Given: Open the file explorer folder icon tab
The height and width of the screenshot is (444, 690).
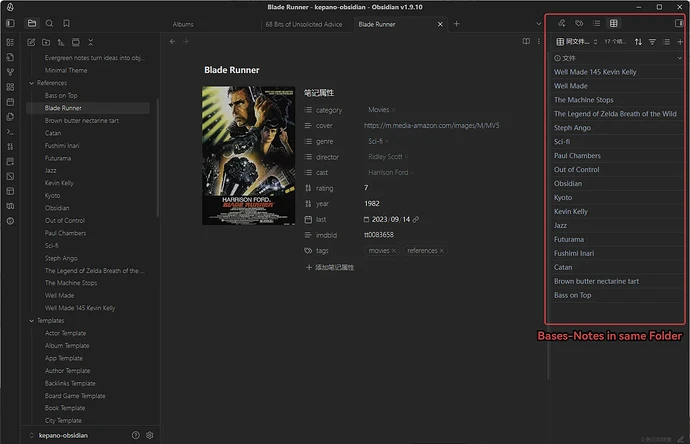Looking at the screenshot, I should (32, 23).
